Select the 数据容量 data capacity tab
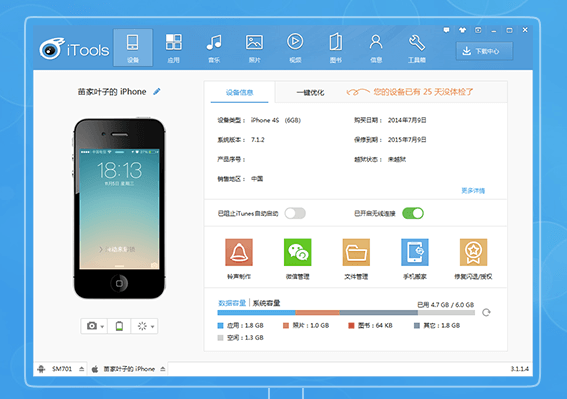This screenshot has height=399, width=567. coord(232,303)
